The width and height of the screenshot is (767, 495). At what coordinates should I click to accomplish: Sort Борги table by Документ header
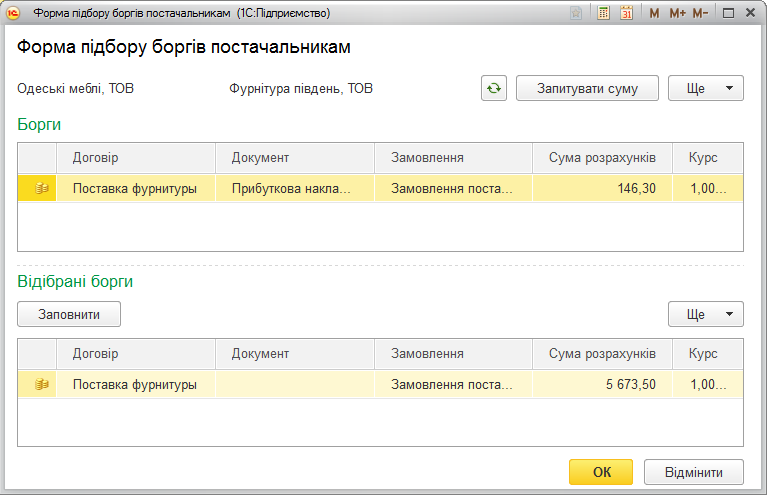point(295,158)
